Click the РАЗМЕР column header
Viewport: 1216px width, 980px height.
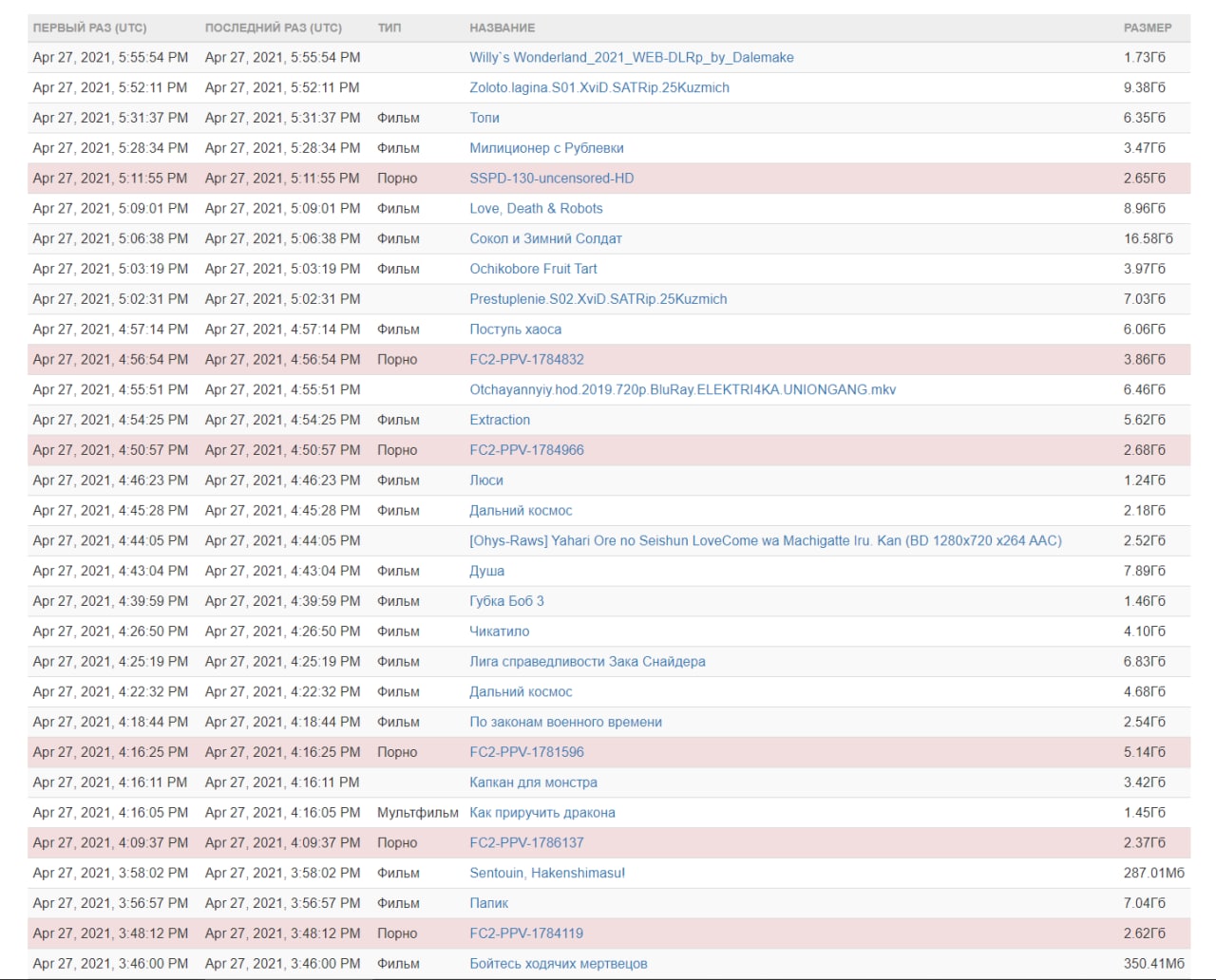click(x=1147, y=28)
